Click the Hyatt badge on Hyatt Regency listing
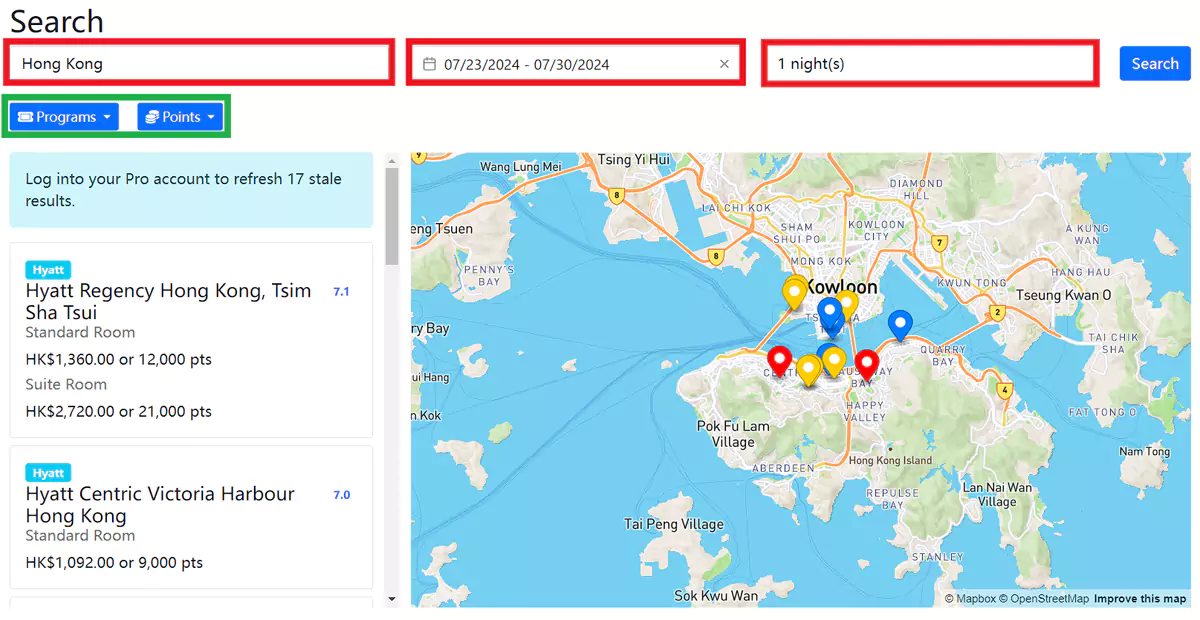The image size is (1200, 620). [48, 269]
